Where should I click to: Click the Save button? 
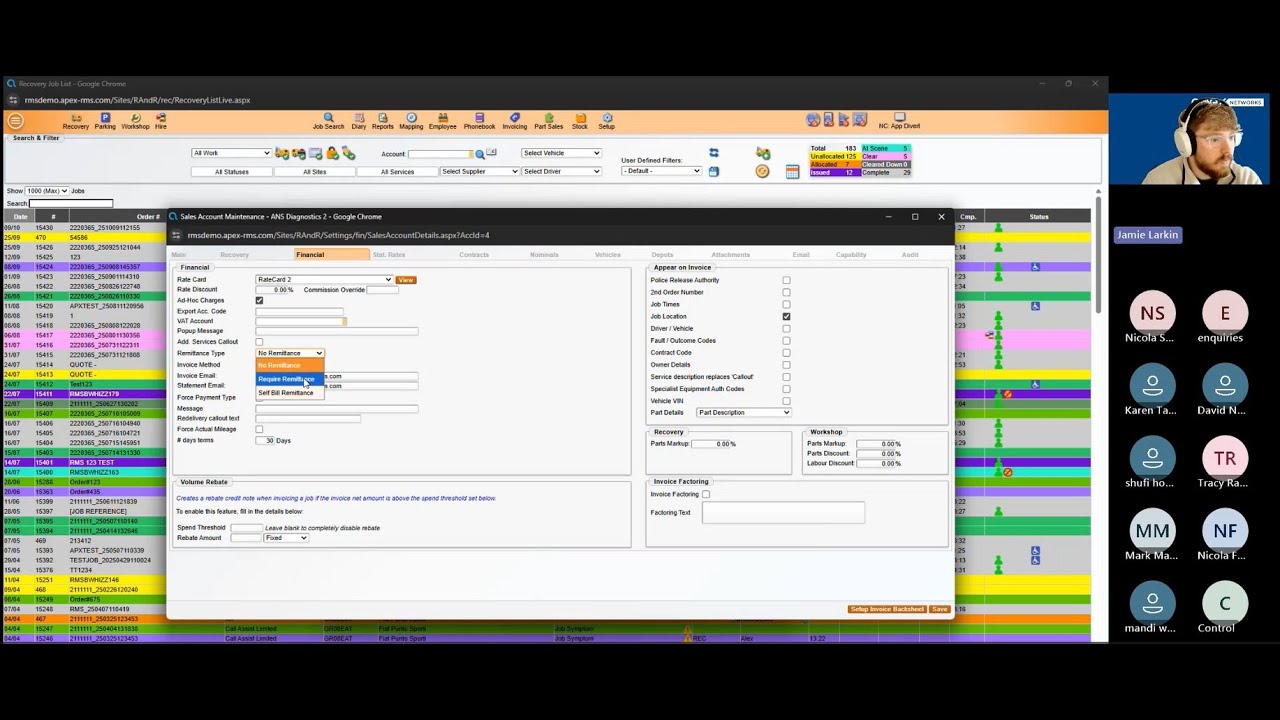939,609
